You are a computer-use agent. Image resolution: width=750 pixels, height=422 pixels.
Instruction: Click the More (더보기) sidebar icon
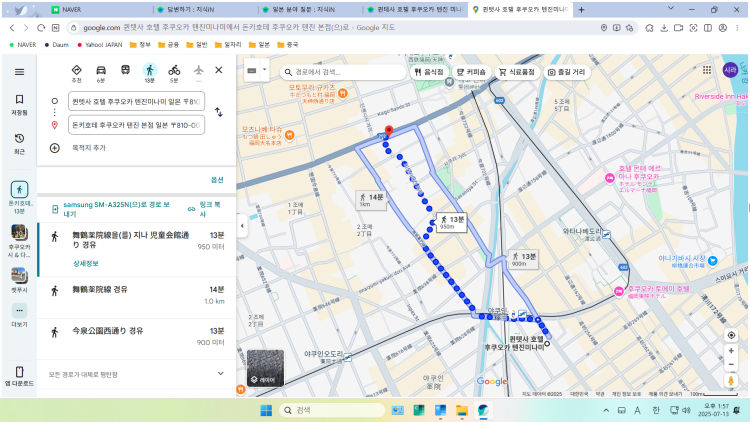19,315
